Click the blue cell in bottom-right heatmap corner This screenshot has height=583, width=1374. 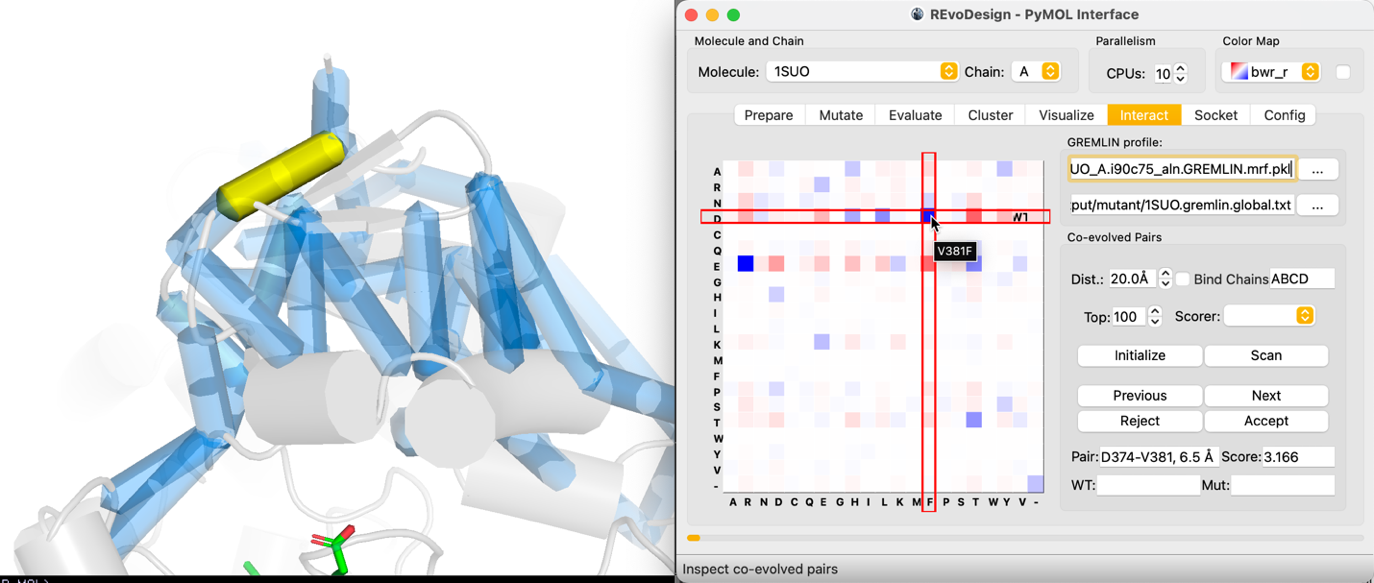(x=1035, y=484)
